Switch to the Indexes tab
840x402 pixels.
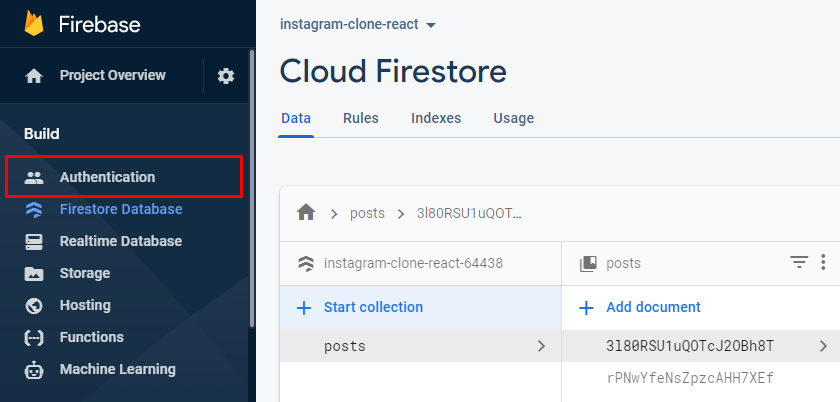point(436,118)
